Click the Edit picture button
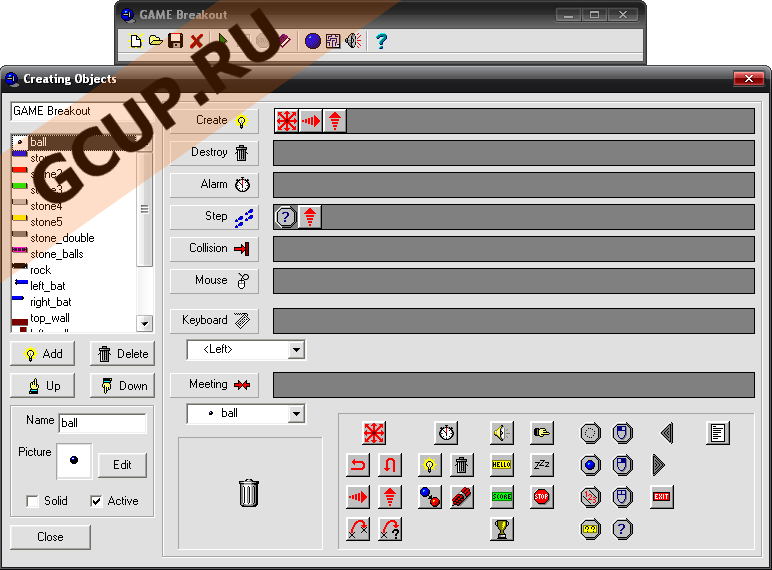 point(122,465)
